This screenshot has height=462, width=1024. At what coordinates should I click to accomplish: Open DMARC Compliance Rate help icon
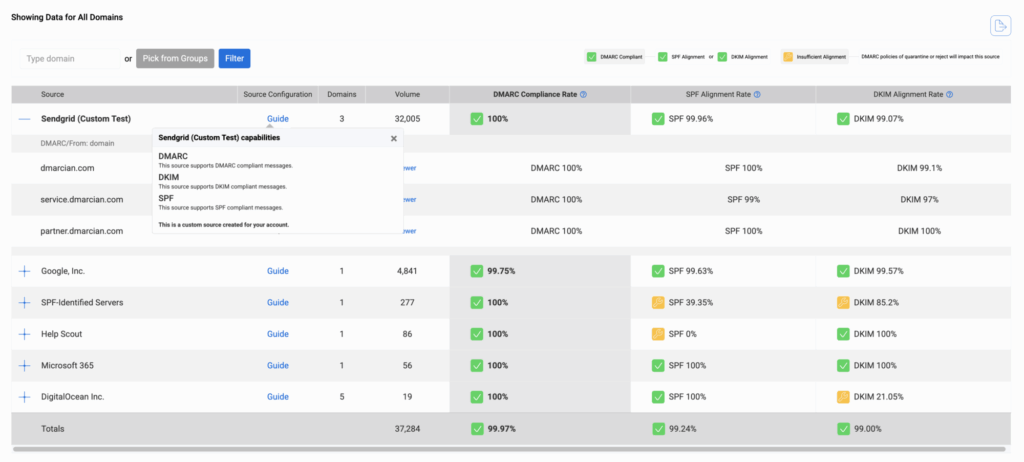583,95
